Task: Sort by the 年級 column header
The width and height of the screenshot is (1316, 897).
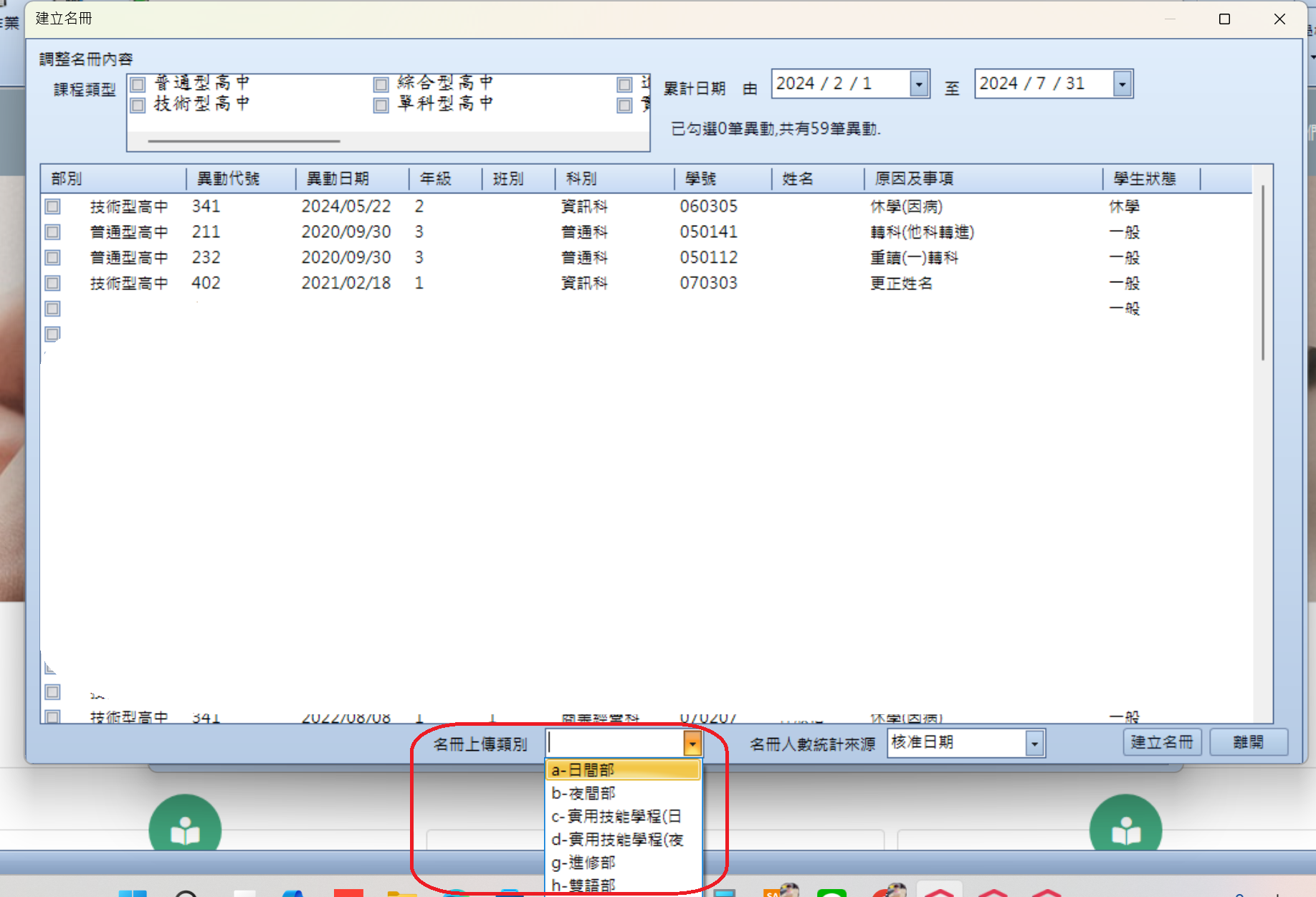Action: [445, 178]
